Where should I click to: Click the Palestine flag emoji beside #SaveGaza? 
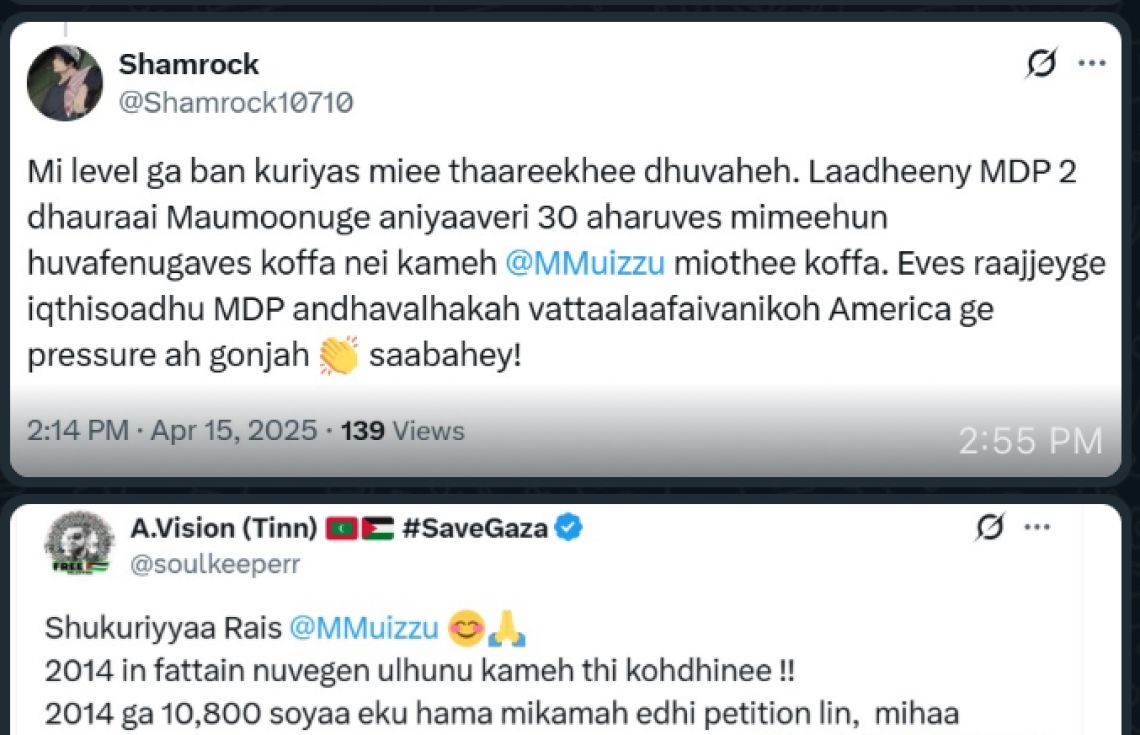coord(377,528)
